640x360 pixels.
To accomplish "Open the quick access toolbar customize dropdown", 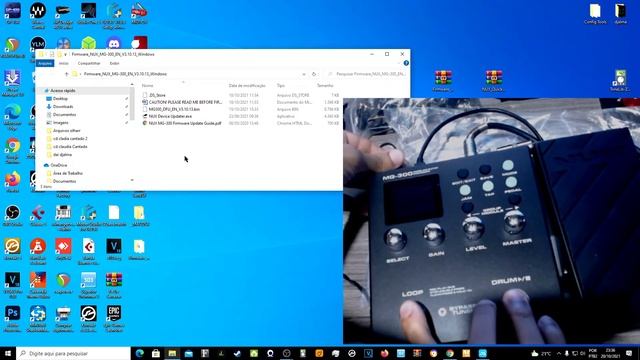I will tap(65, 54).
